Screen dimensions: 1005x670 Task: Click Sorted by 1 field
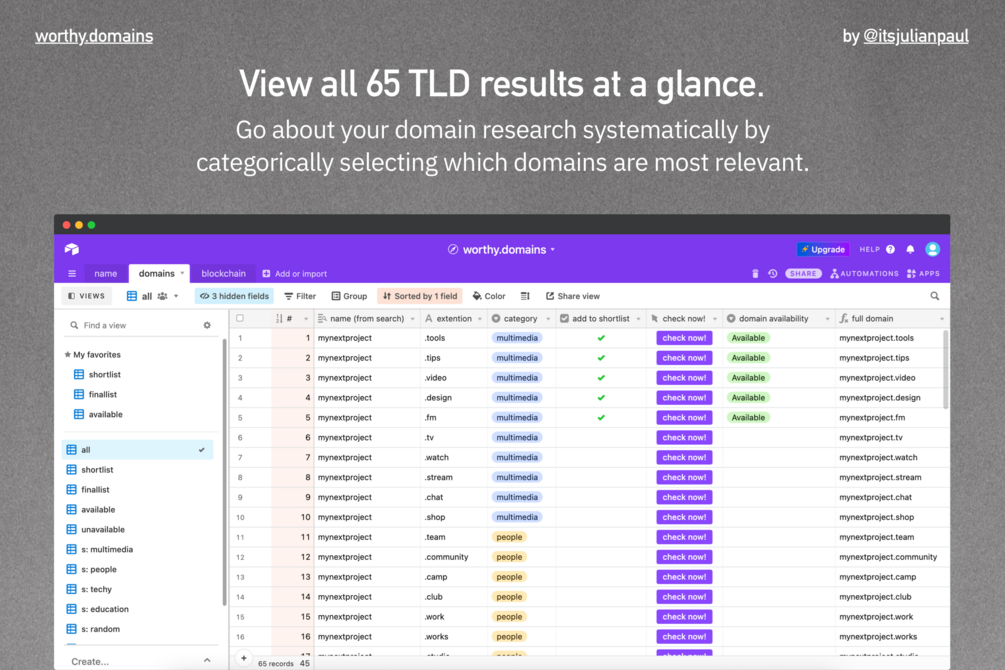click(x=420, y=296)
